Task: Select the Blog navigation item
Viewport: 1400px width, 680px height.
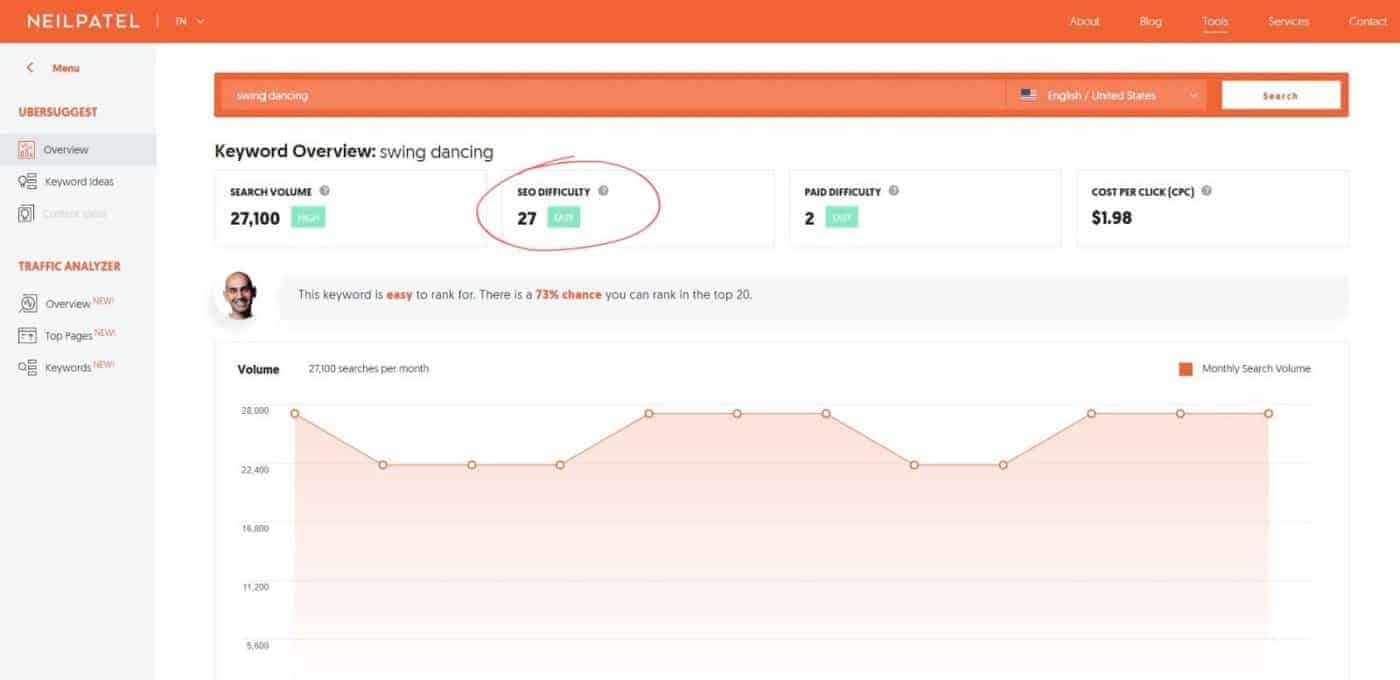Action: pos(1150,21)
